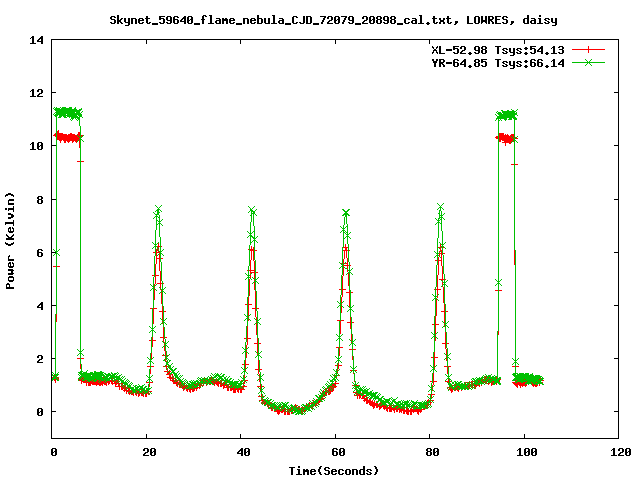Click the x-axis tick label 80
The height and width of the screenshot is (480, 640).
pyautogui.click(x=432, y=452)
